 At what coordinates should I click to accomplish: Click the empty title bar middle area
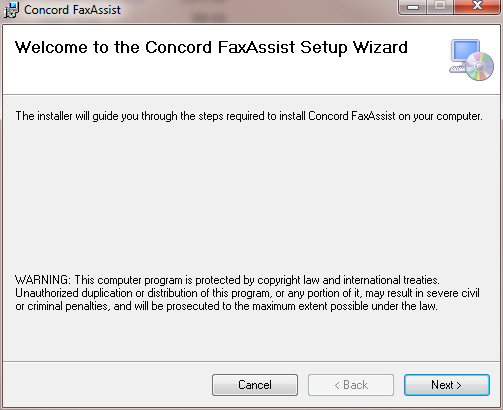(x=260, y=10)
